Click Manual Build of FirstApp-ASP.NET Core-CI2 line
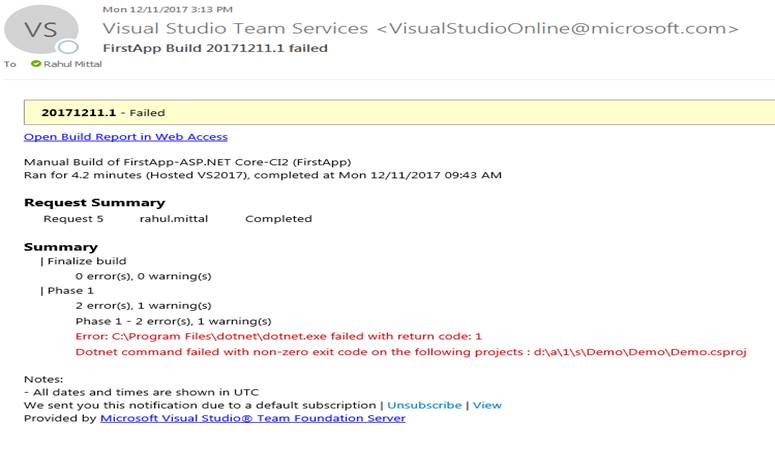 [187, 162]
